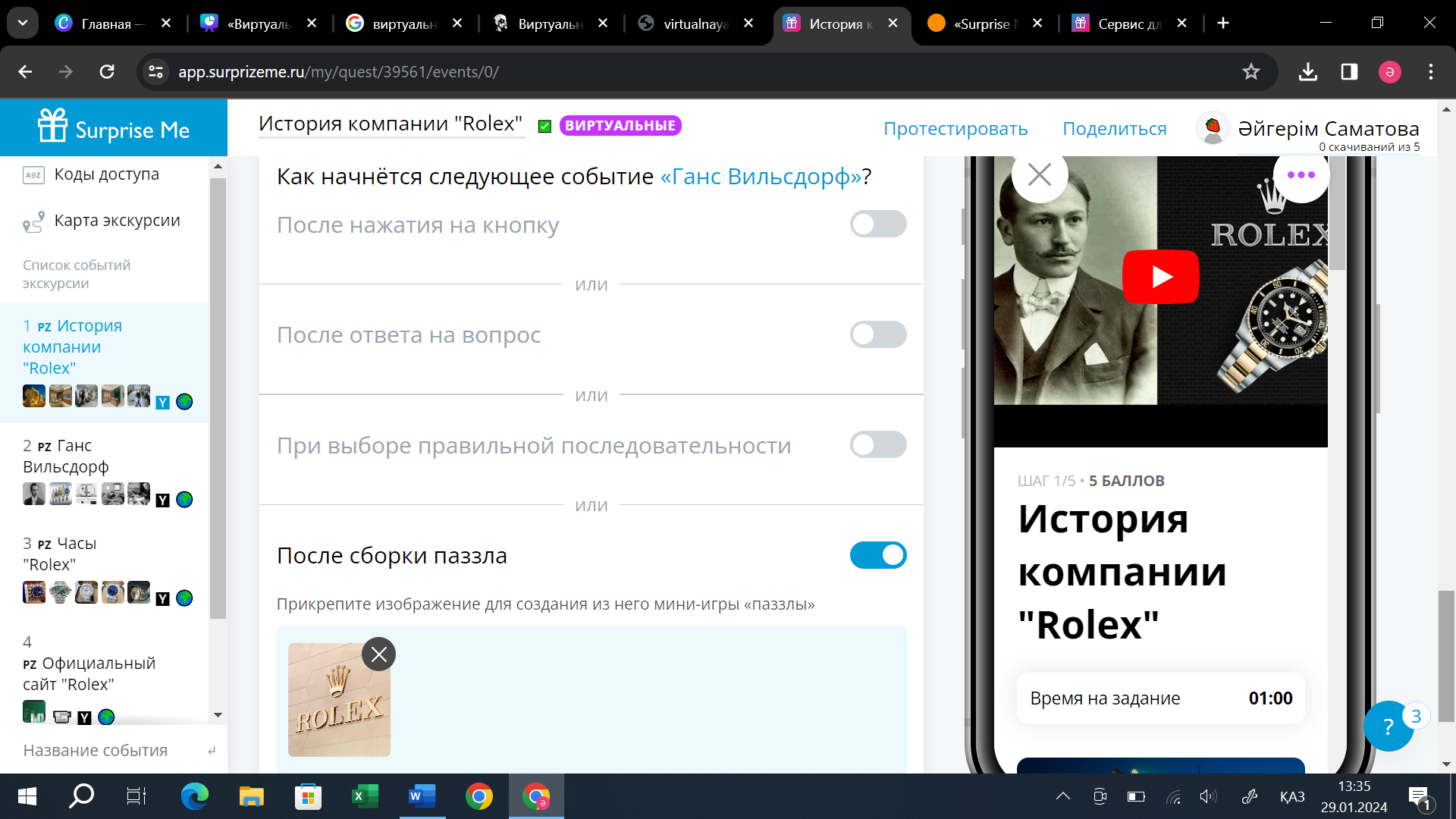
Task: Open Карта экскурсии map route icon
Action: [33, 222]
